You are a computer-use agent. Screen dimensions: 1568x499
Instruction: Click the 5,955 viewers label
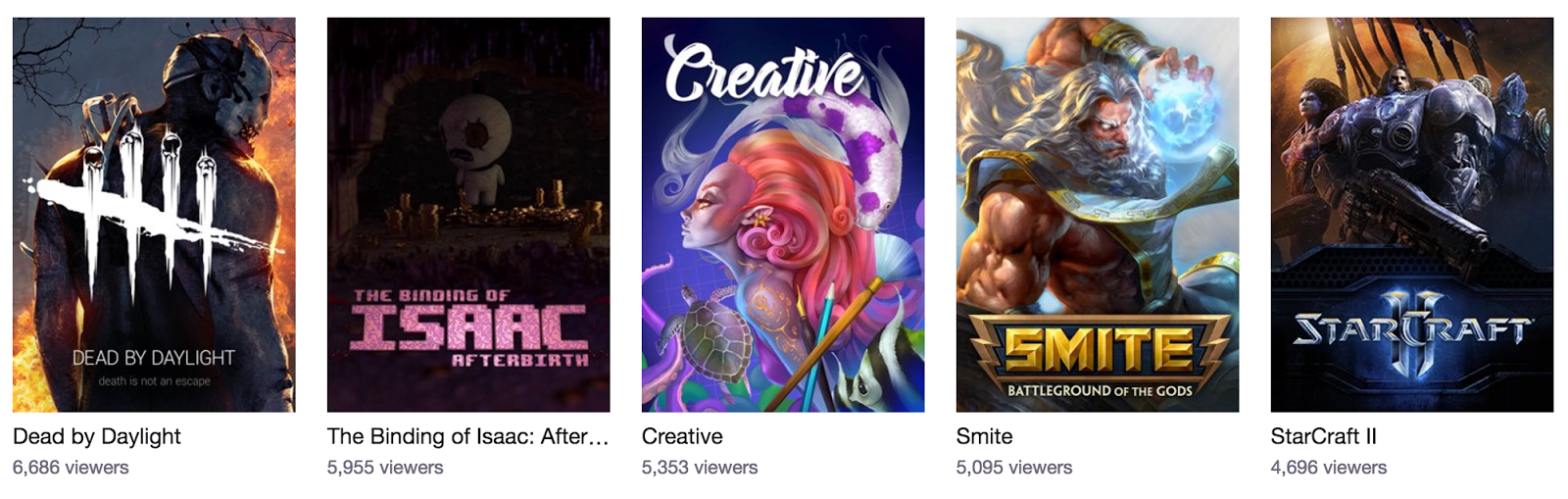385,469
